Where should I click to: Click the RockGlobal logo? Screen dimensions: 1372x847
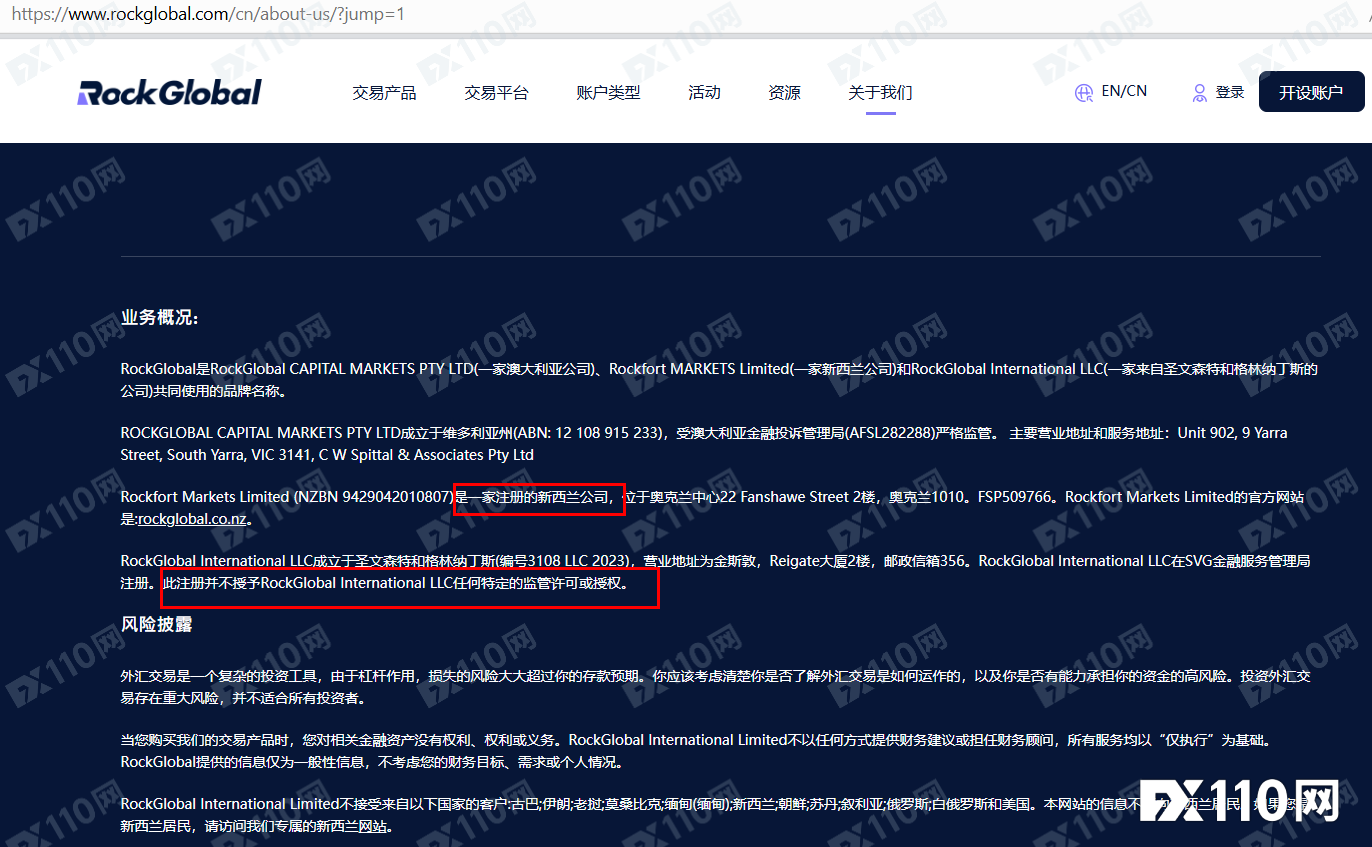169,93
